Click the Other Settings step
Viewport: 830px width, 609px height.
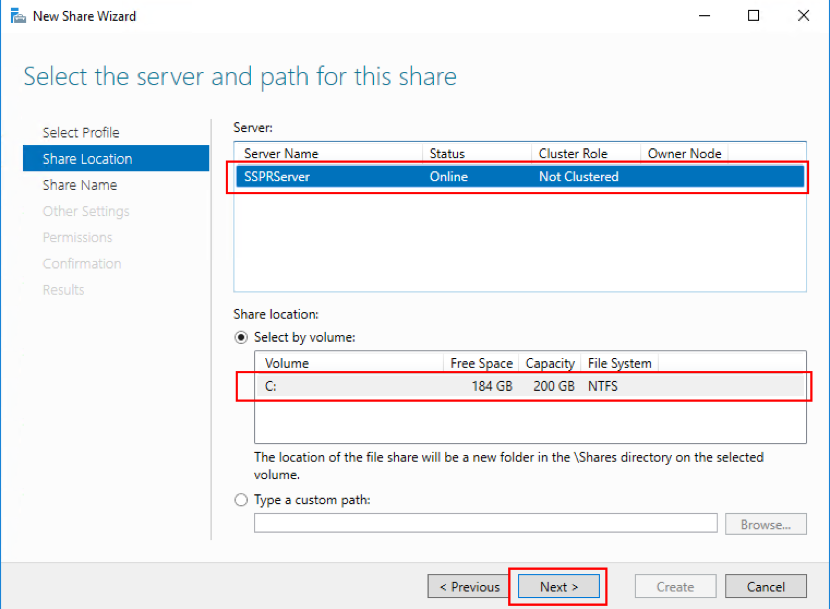86,211
